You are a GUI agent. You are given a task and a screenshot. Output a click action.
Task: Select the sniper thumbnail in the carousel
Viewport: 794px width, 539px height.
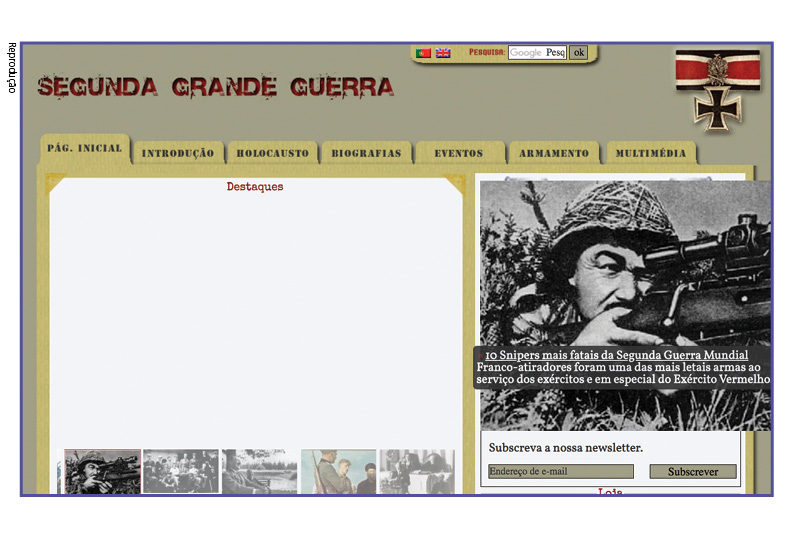click(x=102, y=471)
